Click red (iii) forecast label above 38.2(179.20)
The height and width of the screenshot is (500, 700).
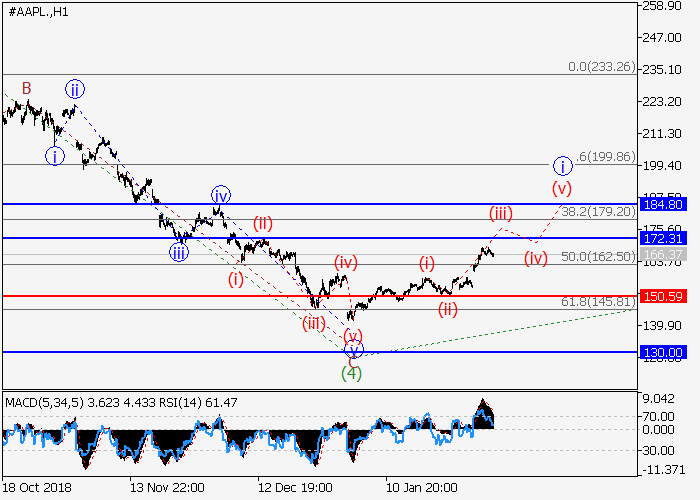tap(501, 213)
